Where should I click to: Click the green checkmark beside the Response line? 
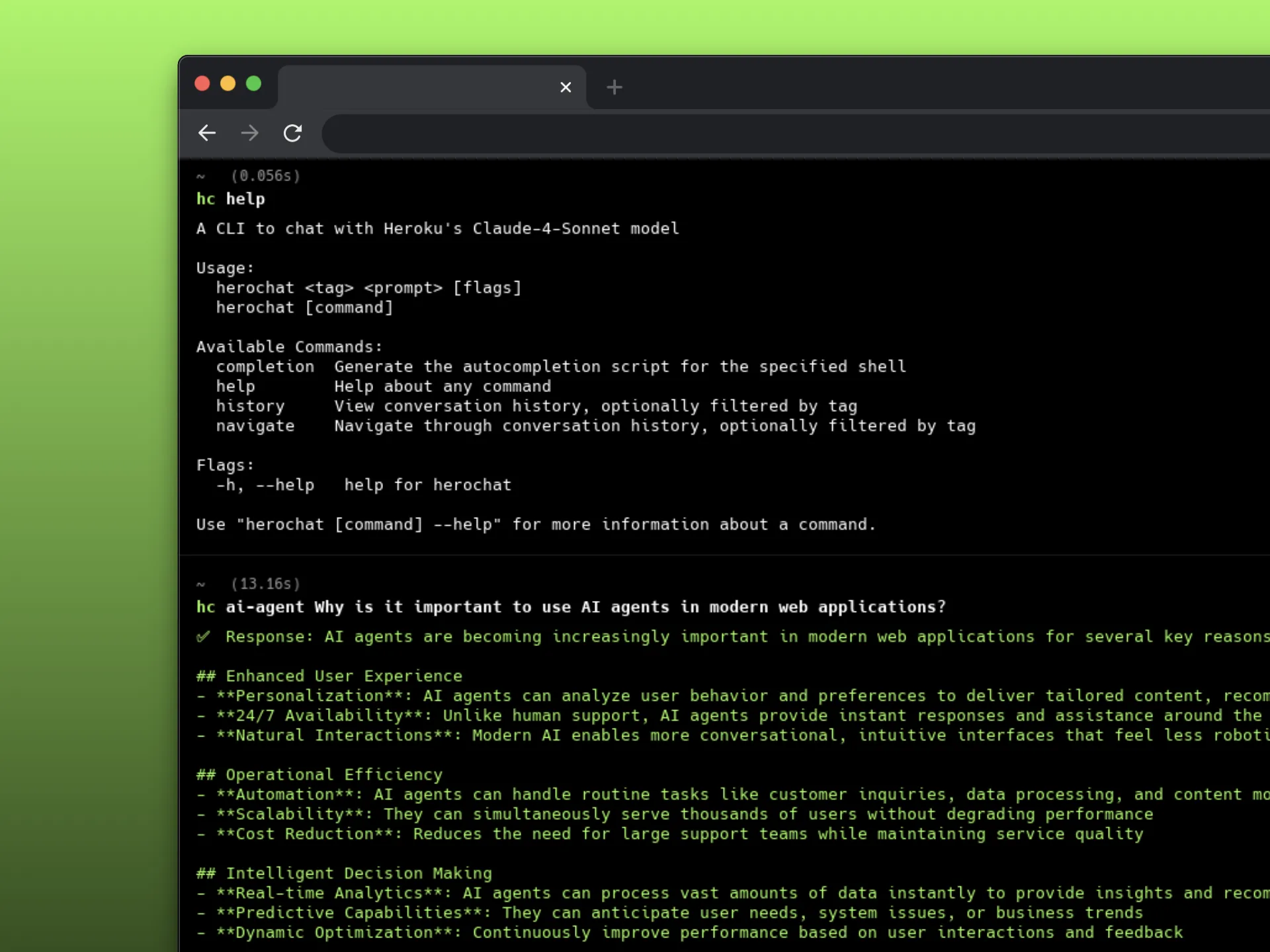(204, 637)
